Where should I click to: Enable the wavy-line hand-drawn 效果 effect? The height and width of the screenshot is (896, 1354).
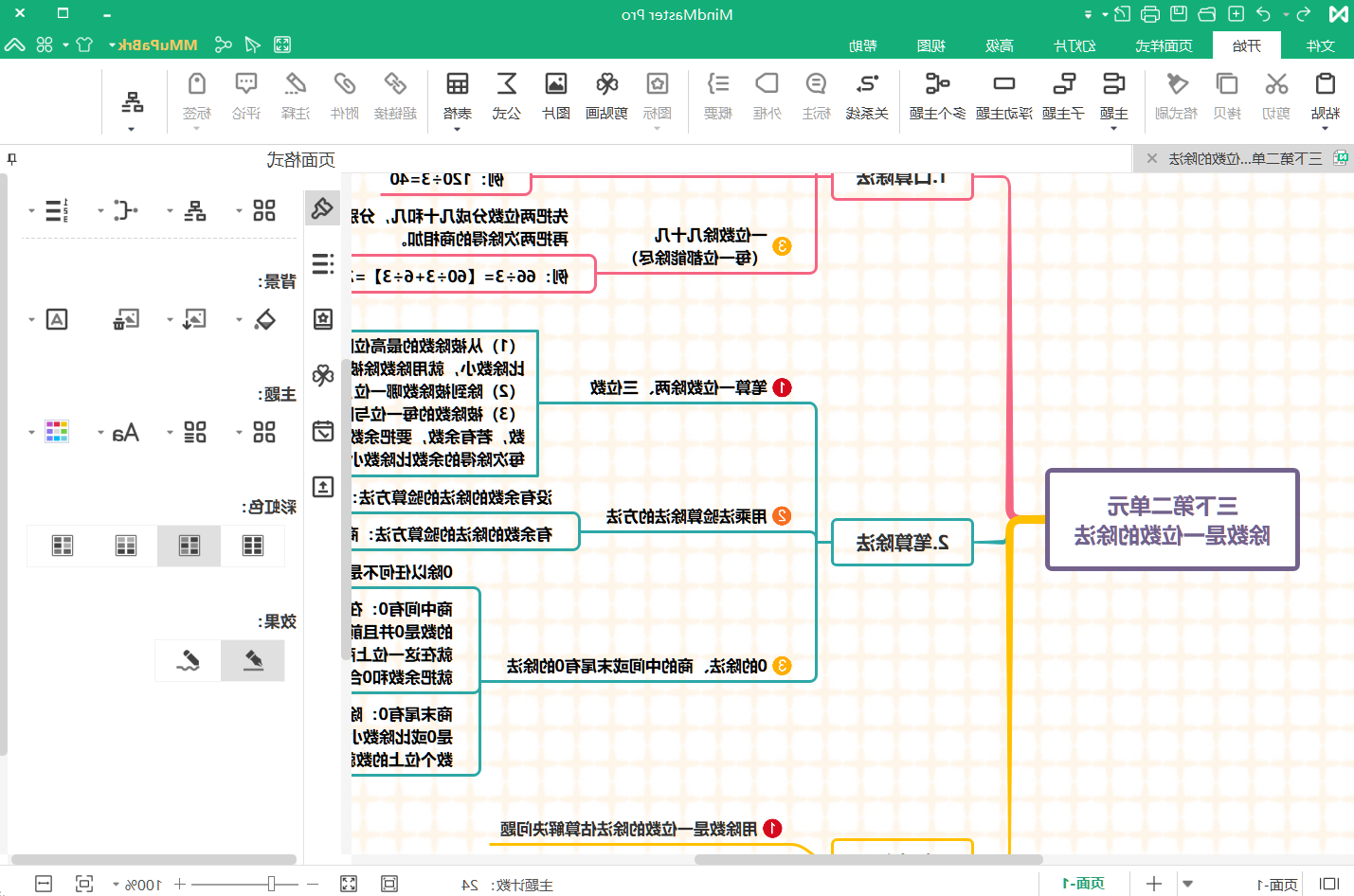tap(189, 660)
